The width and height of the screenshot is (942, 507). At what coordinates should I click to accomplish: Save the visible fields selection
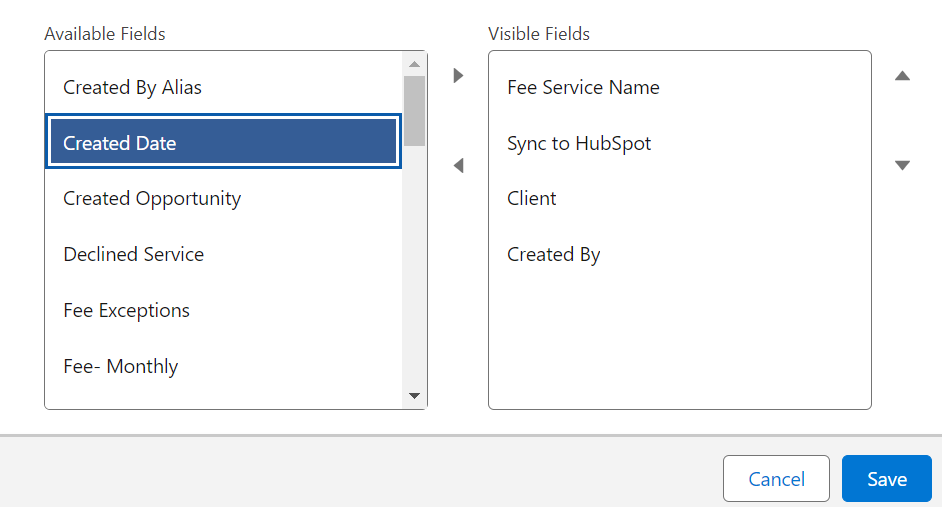(887, 479)
